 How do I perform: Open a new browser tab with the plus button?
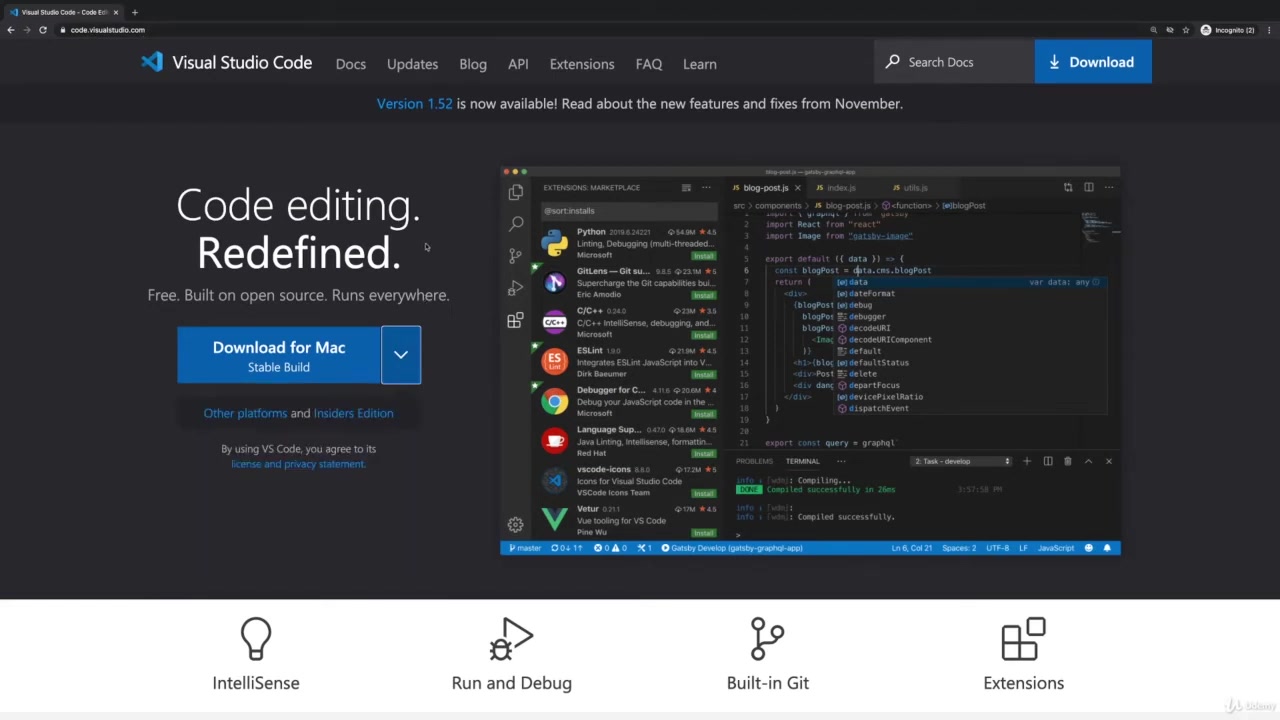click(134, 12)
